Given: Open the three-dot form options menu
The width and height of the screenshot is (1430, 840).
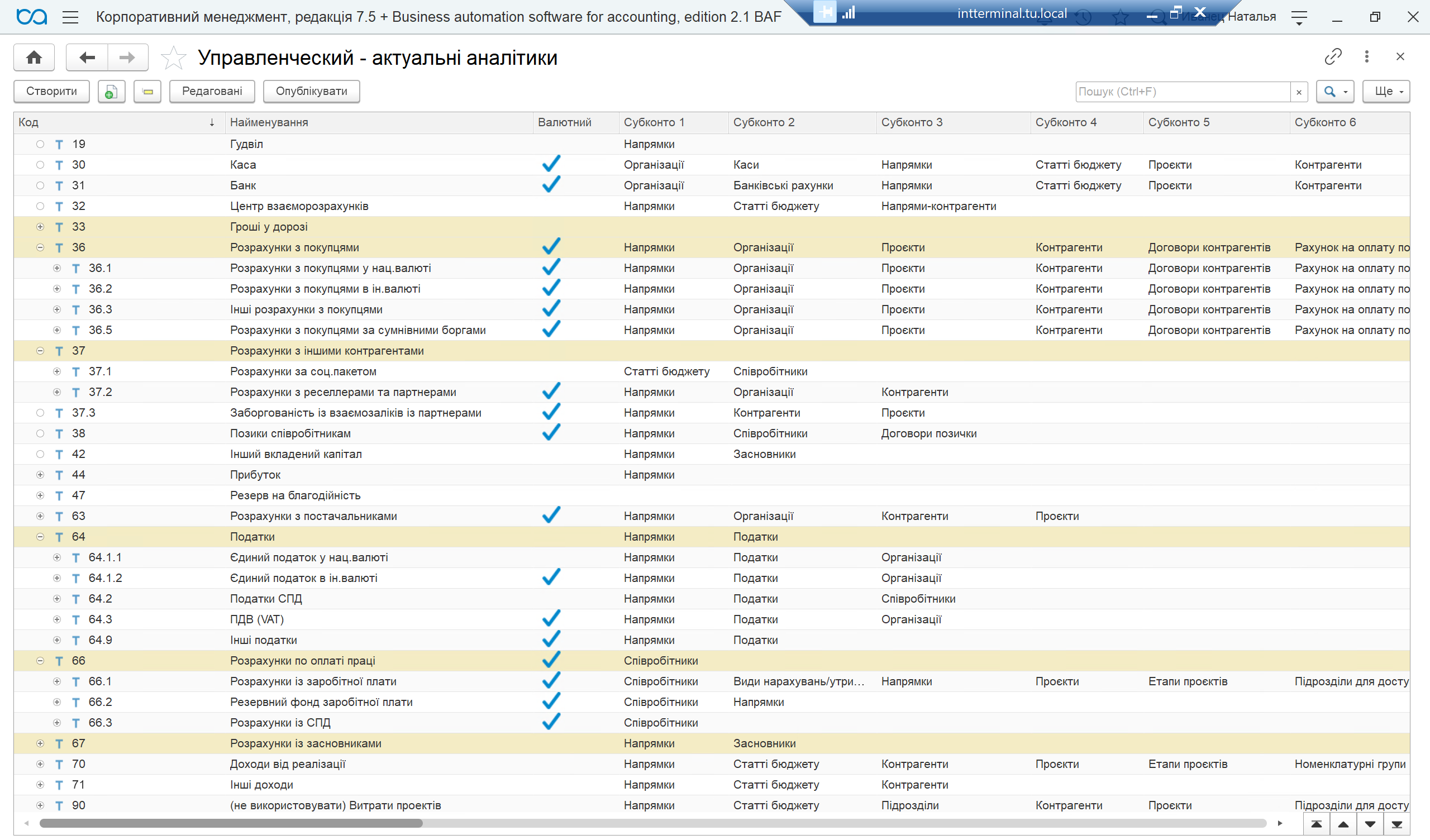Looking at the screenshot, I should [1366, 56].
